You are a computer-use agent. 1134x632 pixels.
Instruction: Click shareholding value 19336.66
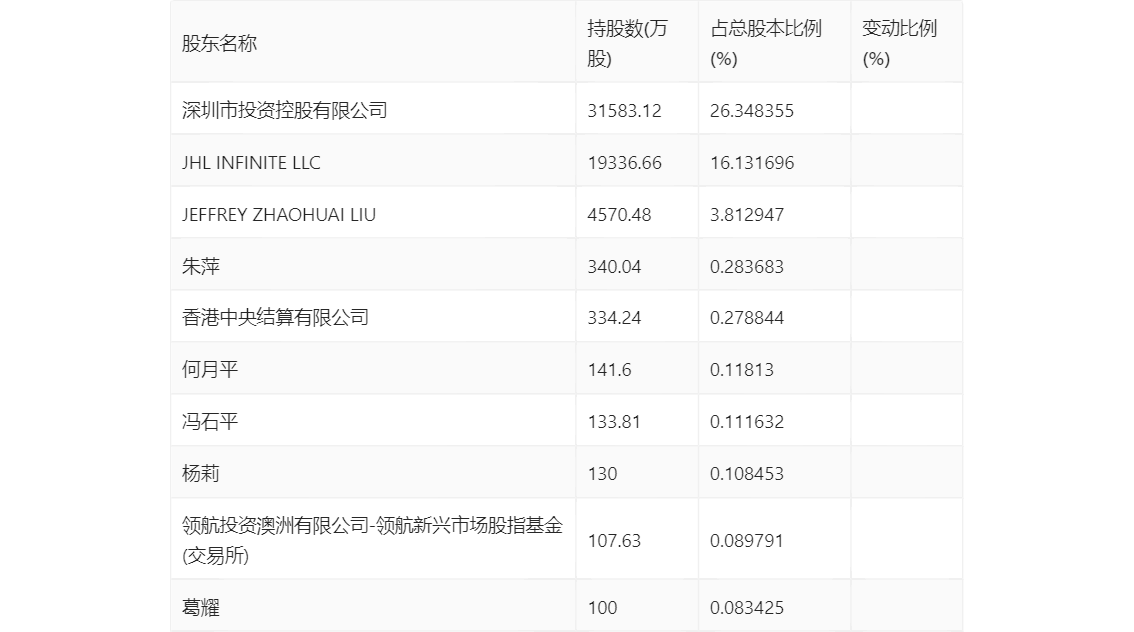point(624,163)
